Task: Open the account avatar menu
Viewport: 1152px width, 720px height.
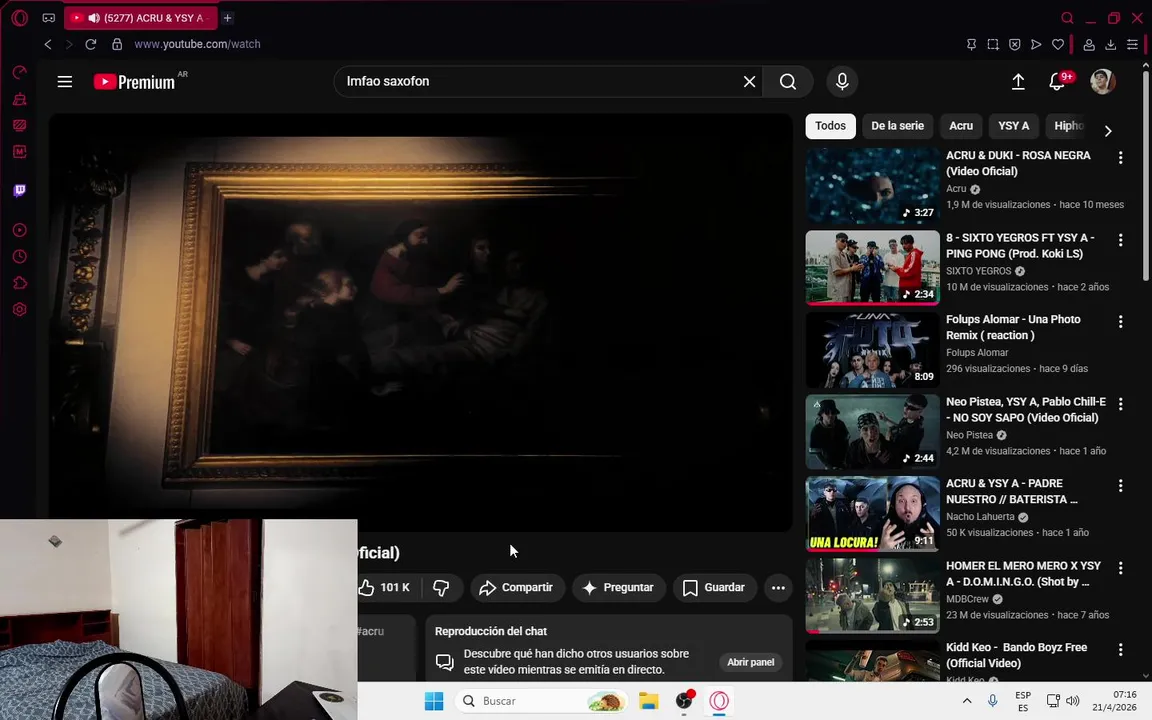Action: tap(1102, 82)
